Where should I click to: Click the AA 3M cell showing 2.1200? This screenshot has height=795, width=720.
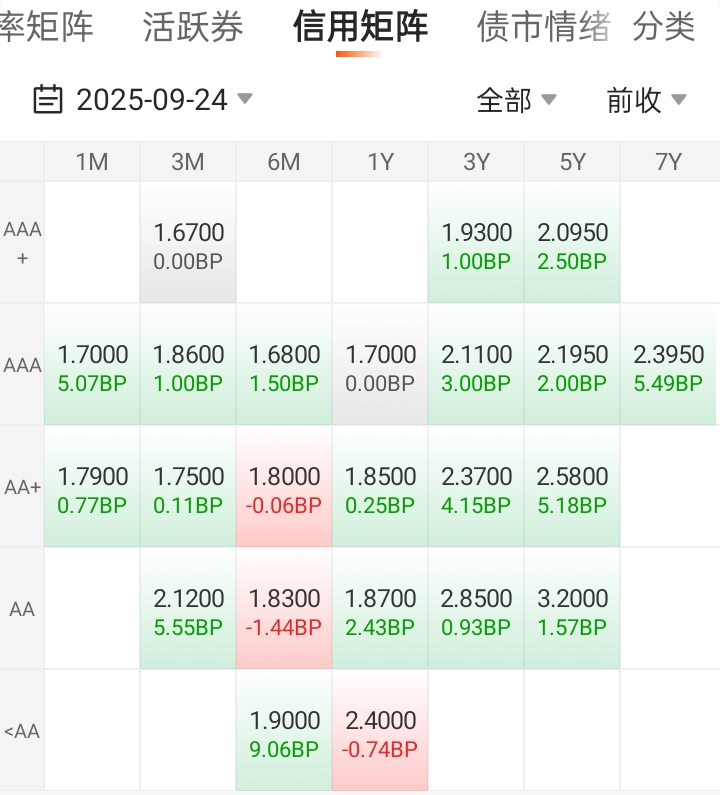(x=188, y=611)
